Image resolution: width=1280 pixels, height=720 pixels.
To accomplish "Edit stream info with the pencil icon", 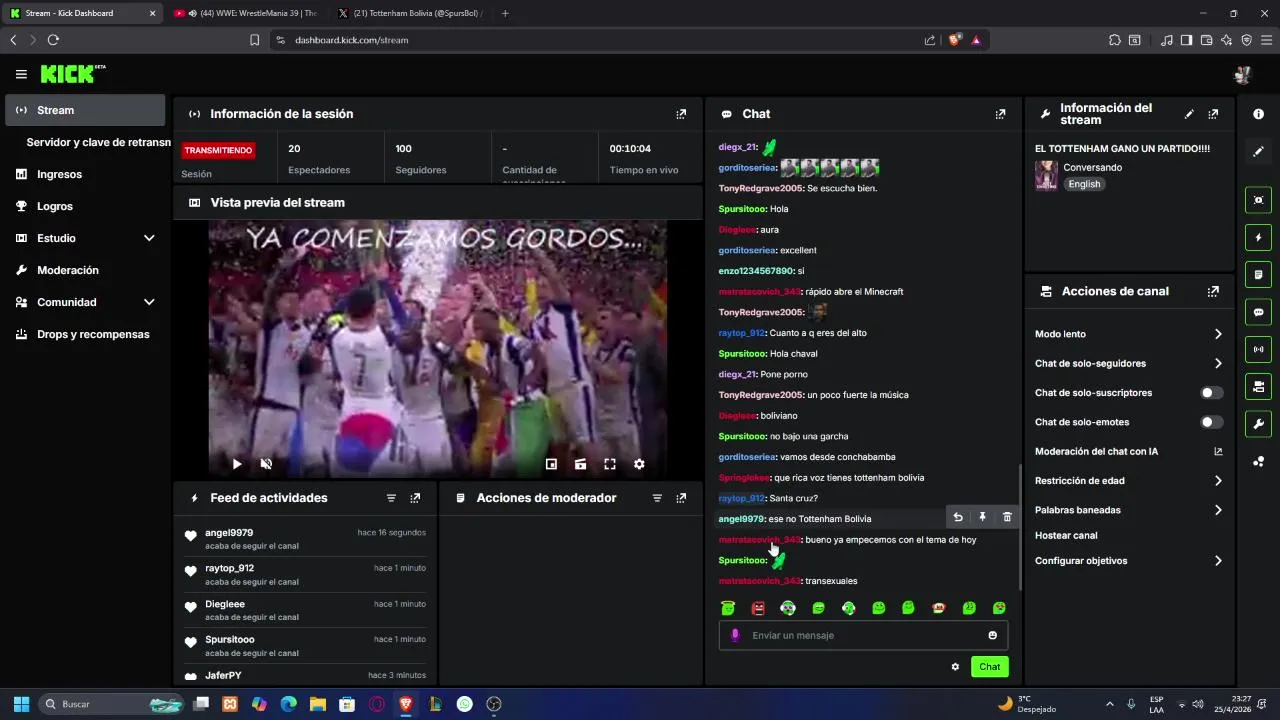I will (1189, 114).
